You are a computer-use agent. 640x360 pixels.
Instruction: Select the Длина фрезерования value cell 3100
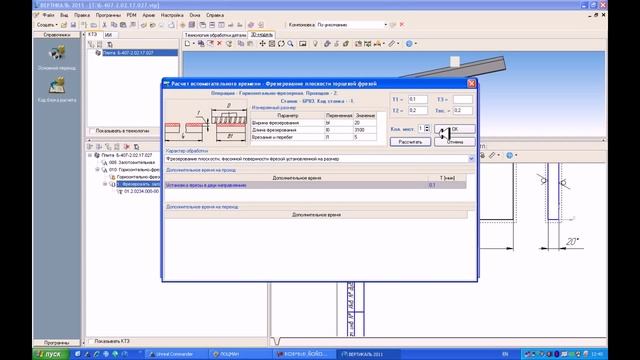click(365, 130)
